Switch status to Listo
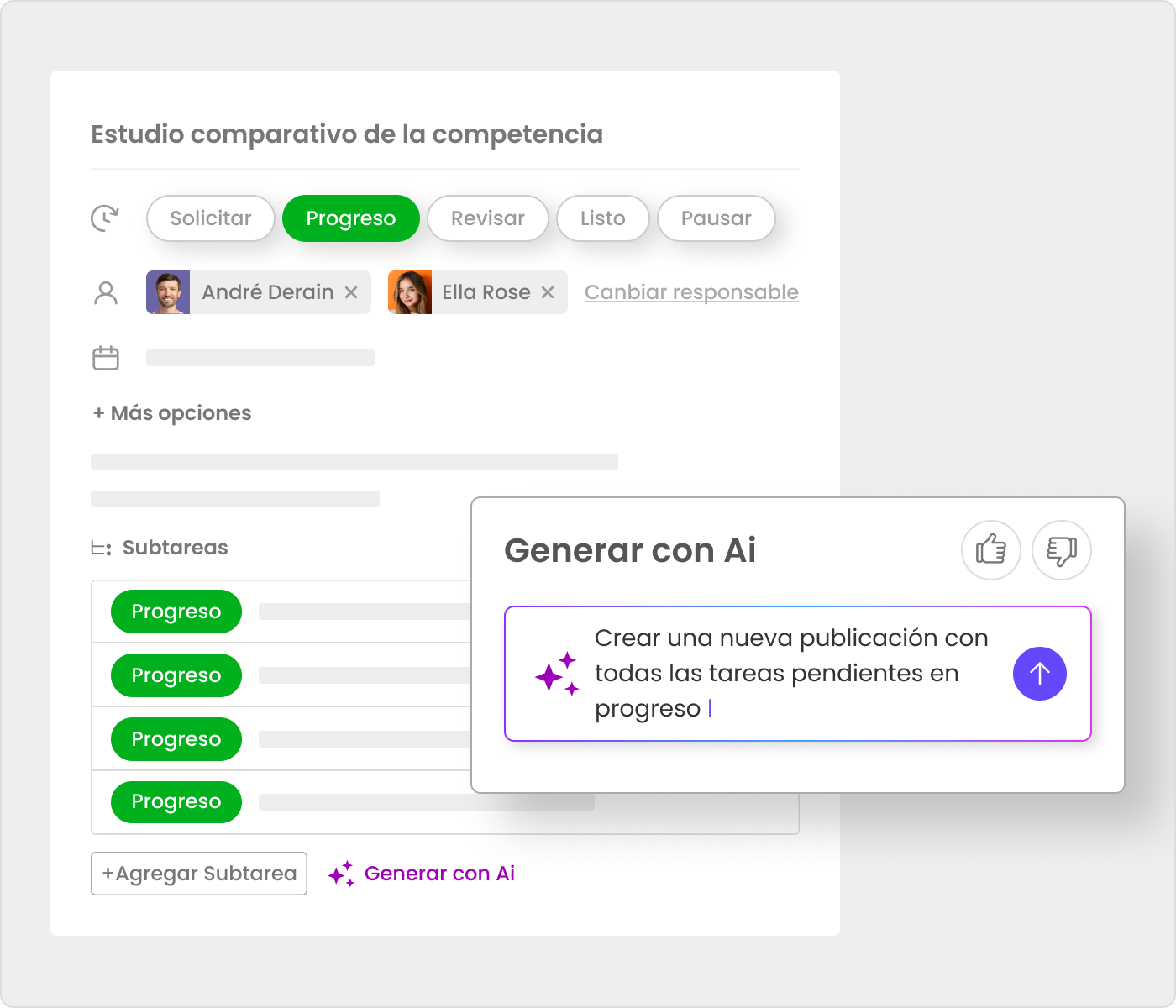This screenshot has height=1008, width=1176. coord(603,218)
